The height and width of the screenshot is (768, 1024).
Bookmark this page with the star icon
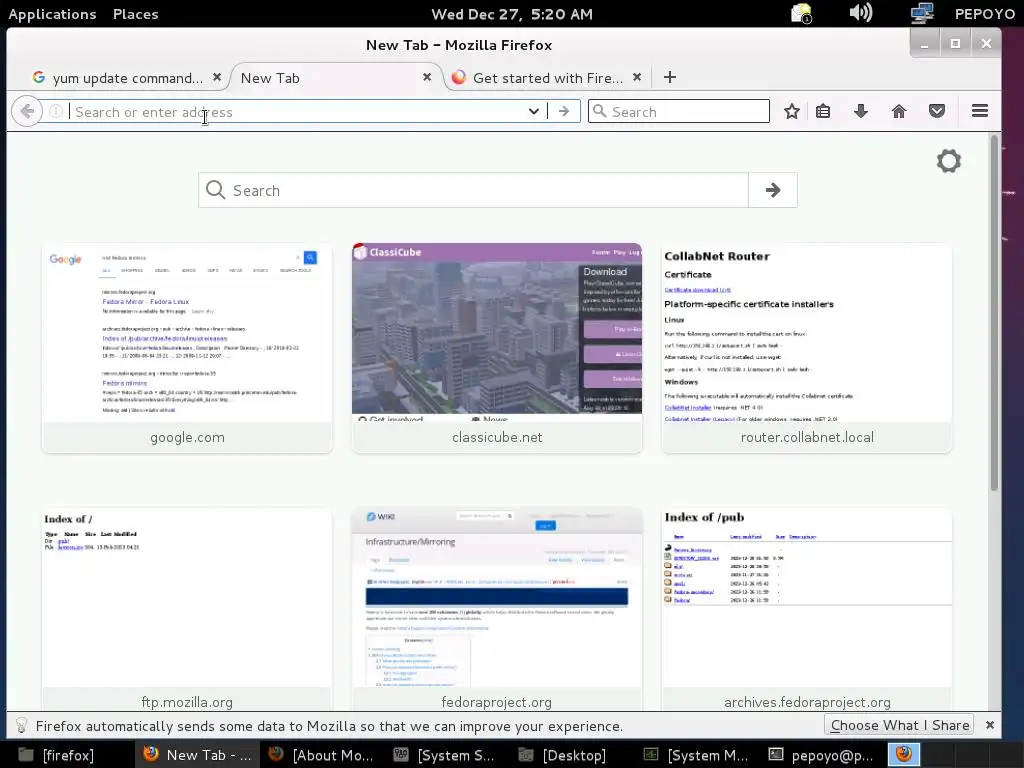coord(792,112)
